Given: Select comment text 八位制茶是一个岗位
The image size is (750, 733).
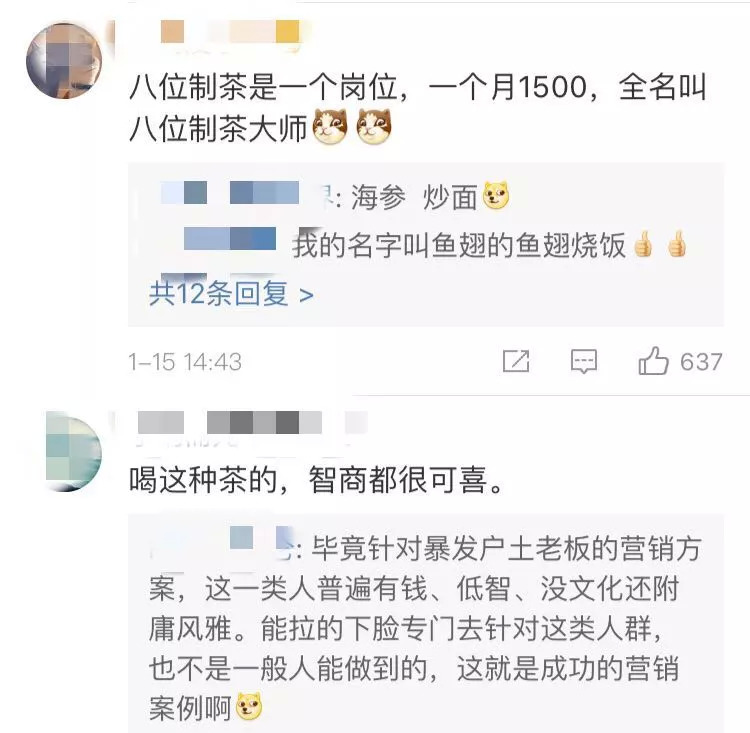Looking at the screenshot, I should click(263, 88).
